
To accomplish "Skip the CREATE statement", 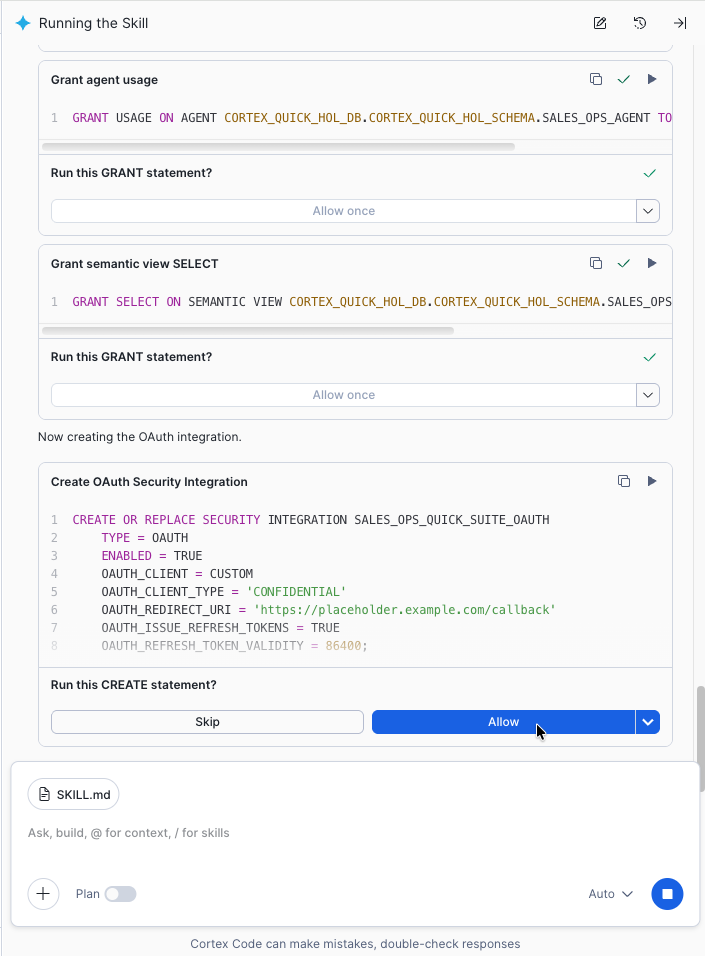I will click(x=207, y=722).
